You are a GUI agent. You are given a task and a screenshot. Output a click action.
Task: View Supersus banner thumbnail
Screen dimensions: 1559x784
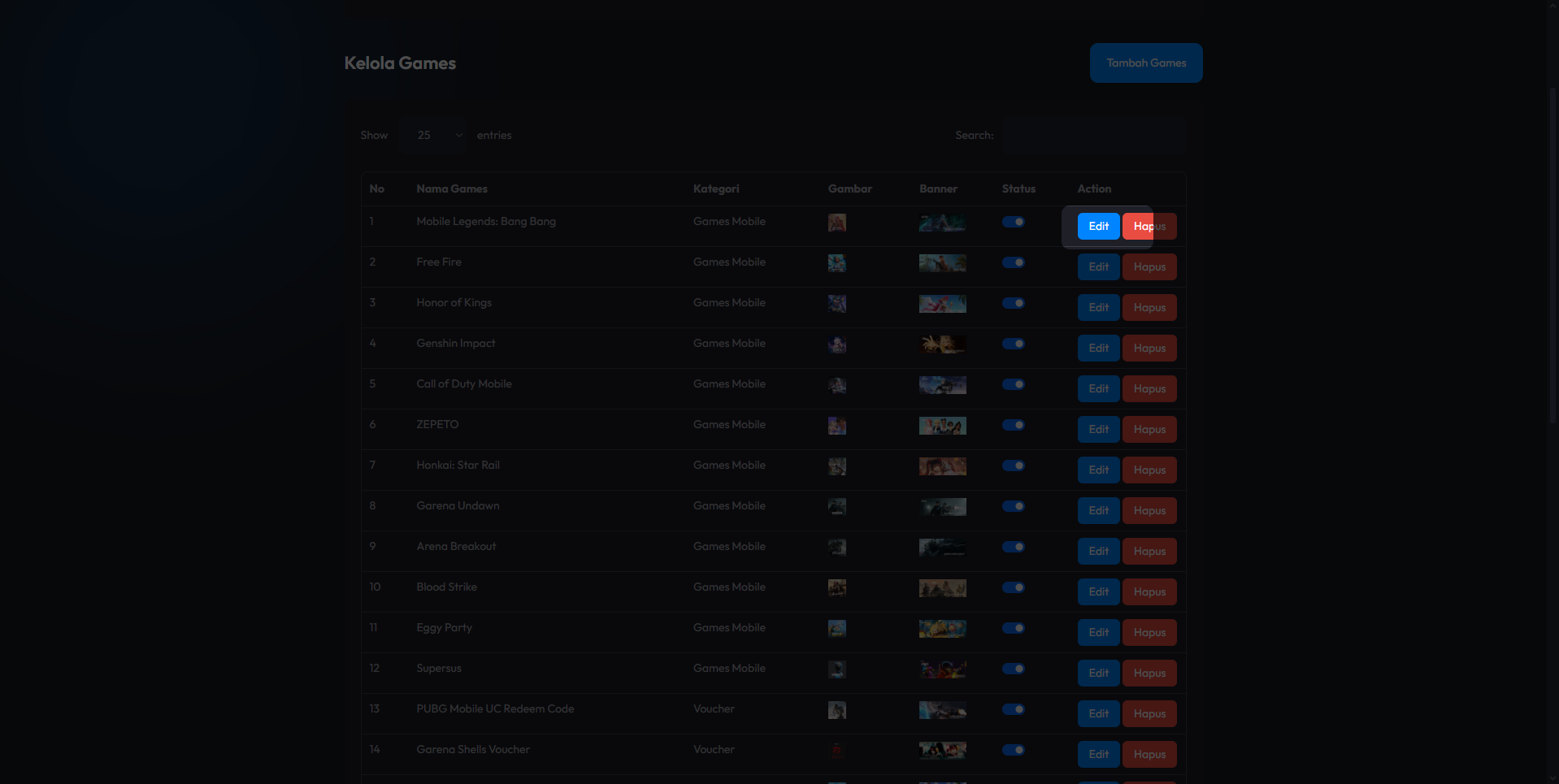[x=942, y=669]
